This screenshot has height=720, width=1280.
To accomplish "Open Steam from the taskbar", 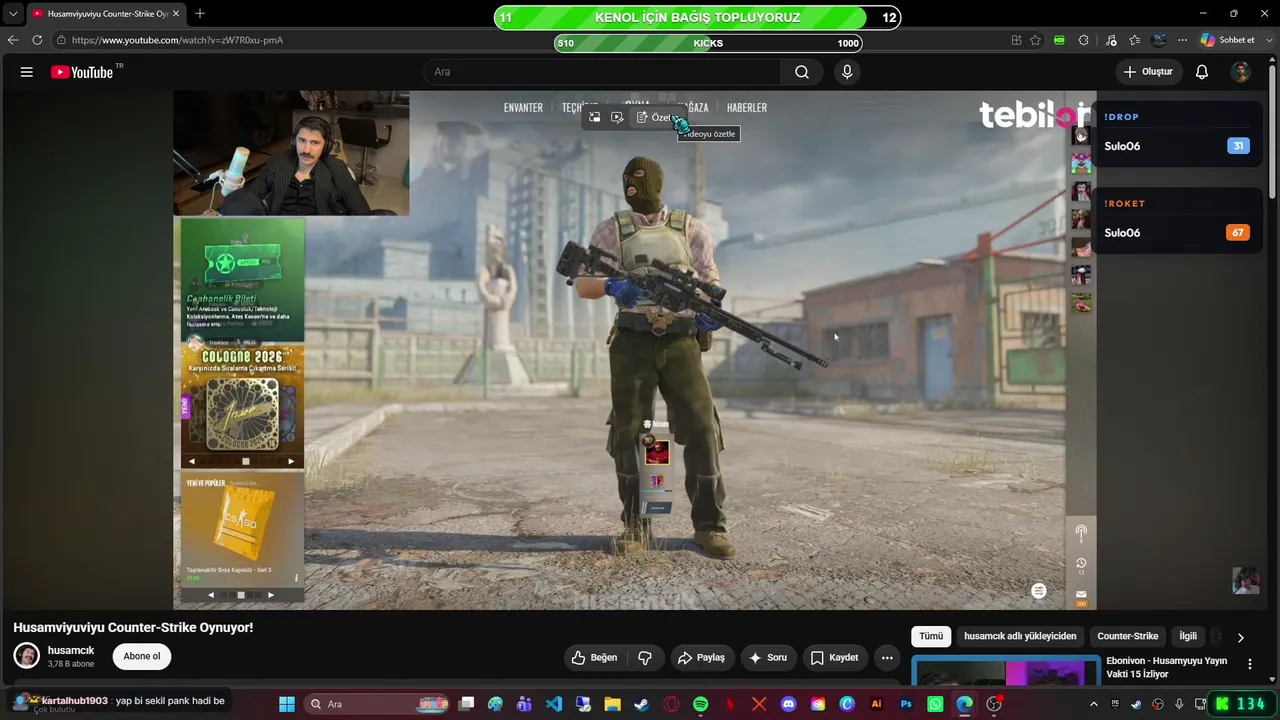I will pos(641,704).
